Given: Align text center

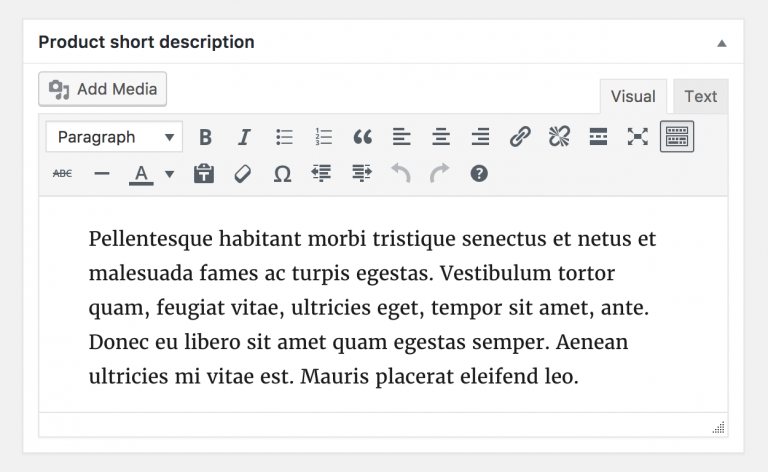Looking at the screenshot, I should 441,137.
